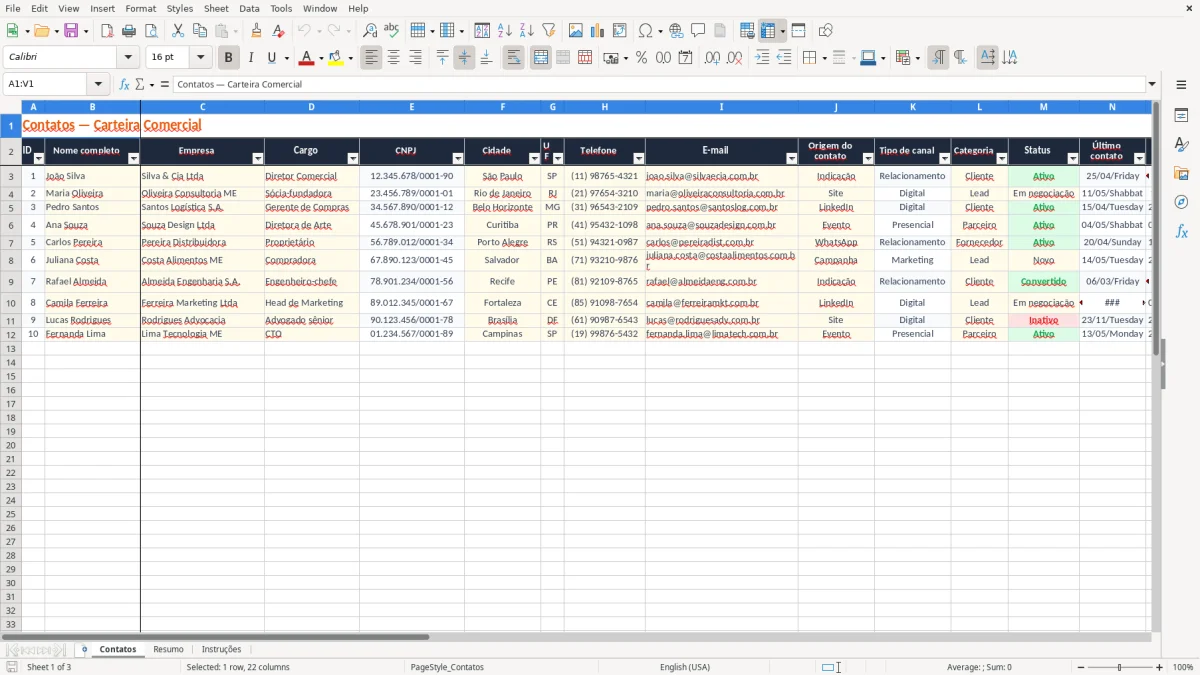Toggle Bold formatting

(229, 58)
